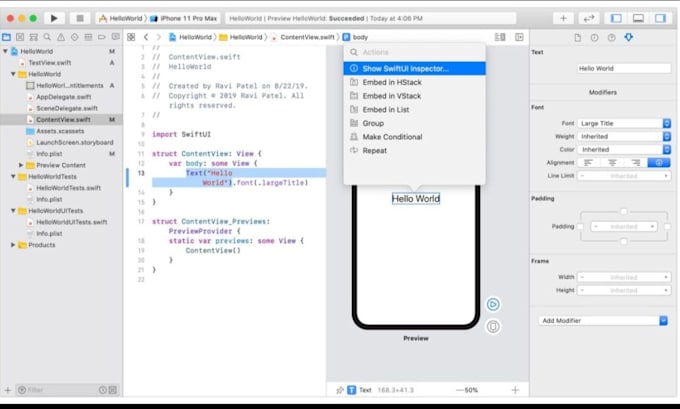The image size is (680, 409).
Task: Open the Font dropdown Large Title
Action: point(624,124)
